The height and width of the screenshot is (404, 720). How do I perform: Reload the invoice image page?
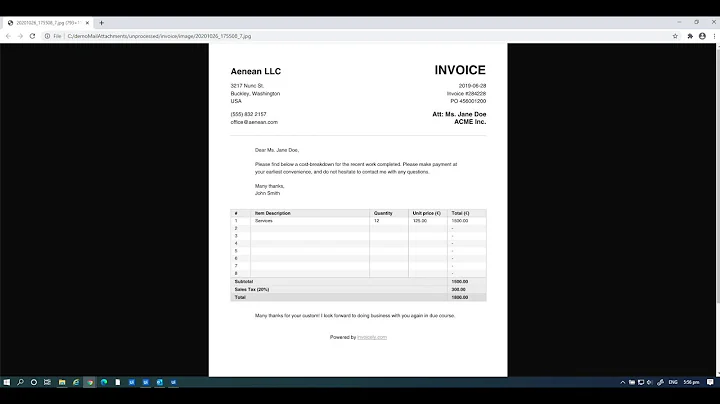tap(32, 36)
